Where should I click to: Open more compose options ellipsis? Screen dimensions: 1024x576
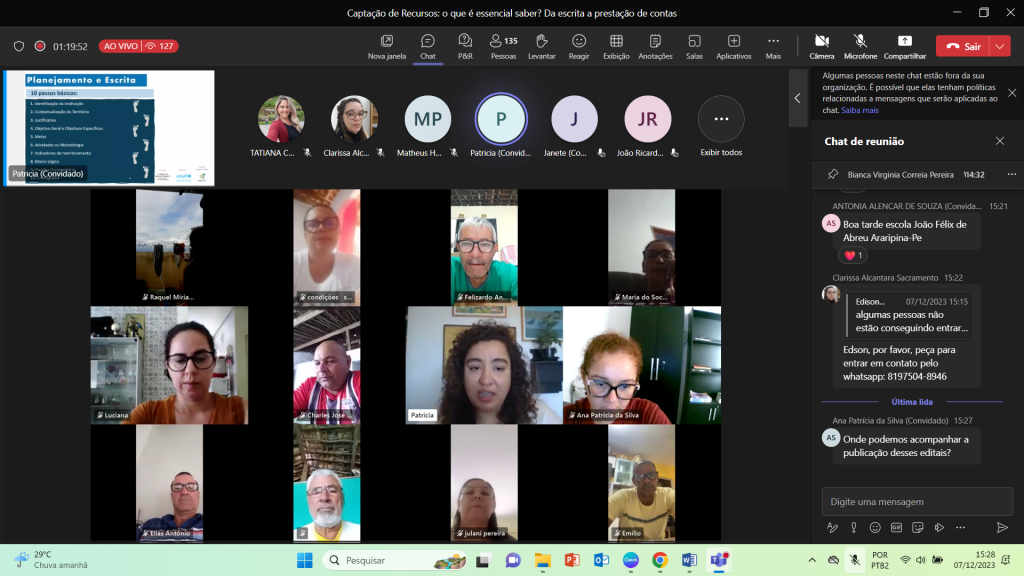tap(960, 528)
